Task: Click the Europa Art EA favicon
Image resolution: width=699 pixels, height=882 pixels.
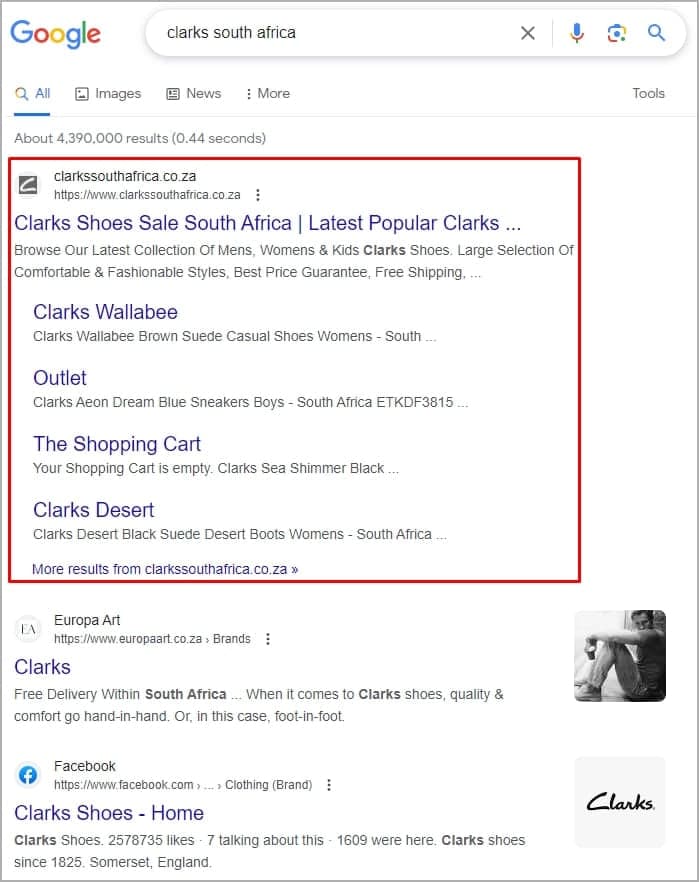Action: tap(28, 628)
